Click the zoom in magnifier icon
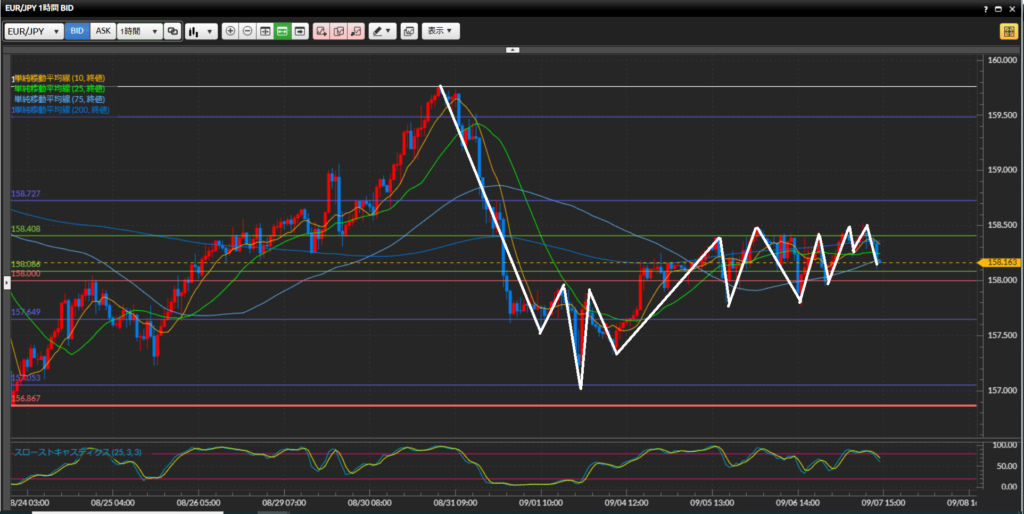Image resolution: width=1024 pixels, height=514 pixels. point(231,31)
